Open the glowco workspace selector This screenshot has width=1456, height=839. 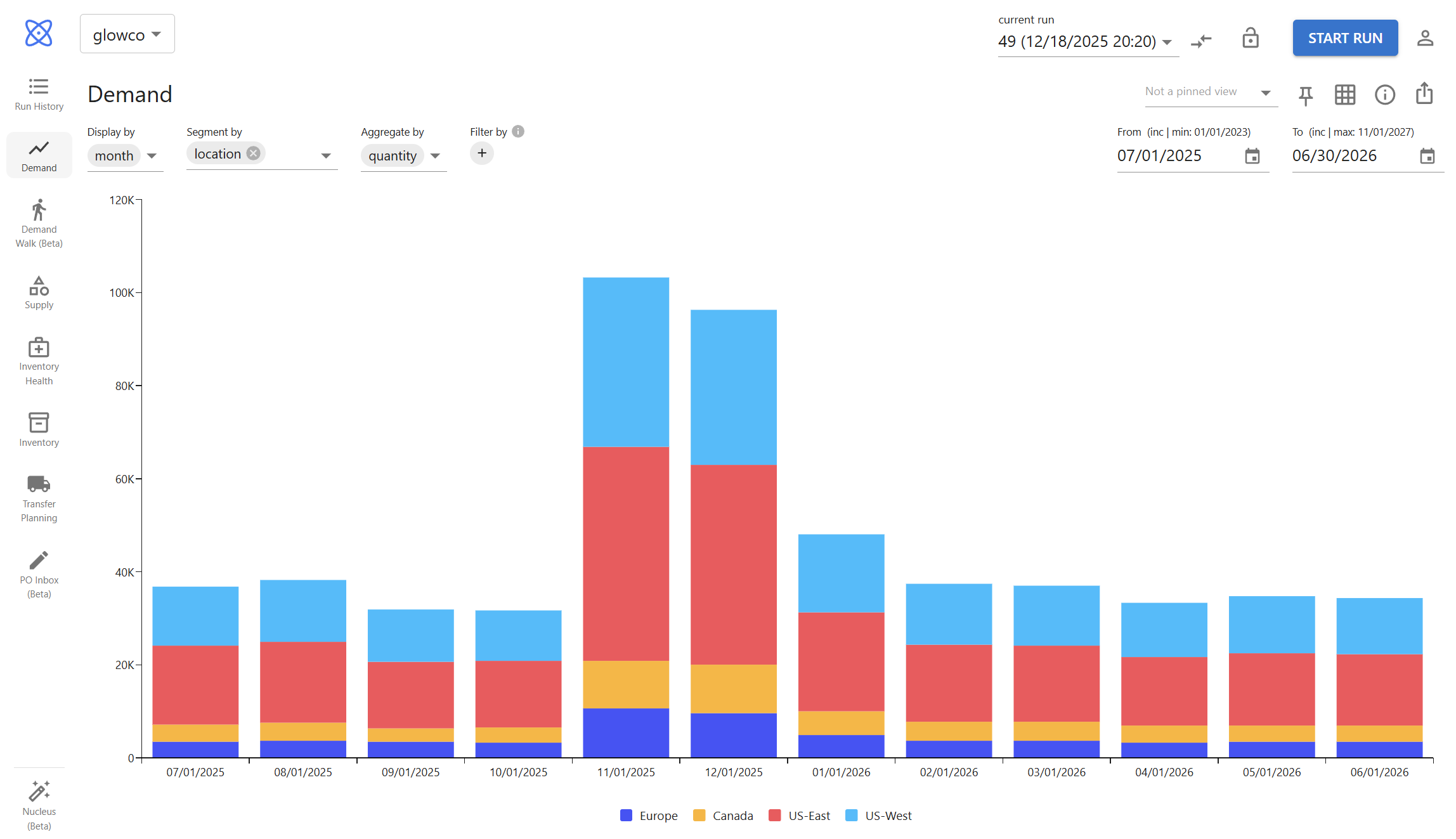127,34
